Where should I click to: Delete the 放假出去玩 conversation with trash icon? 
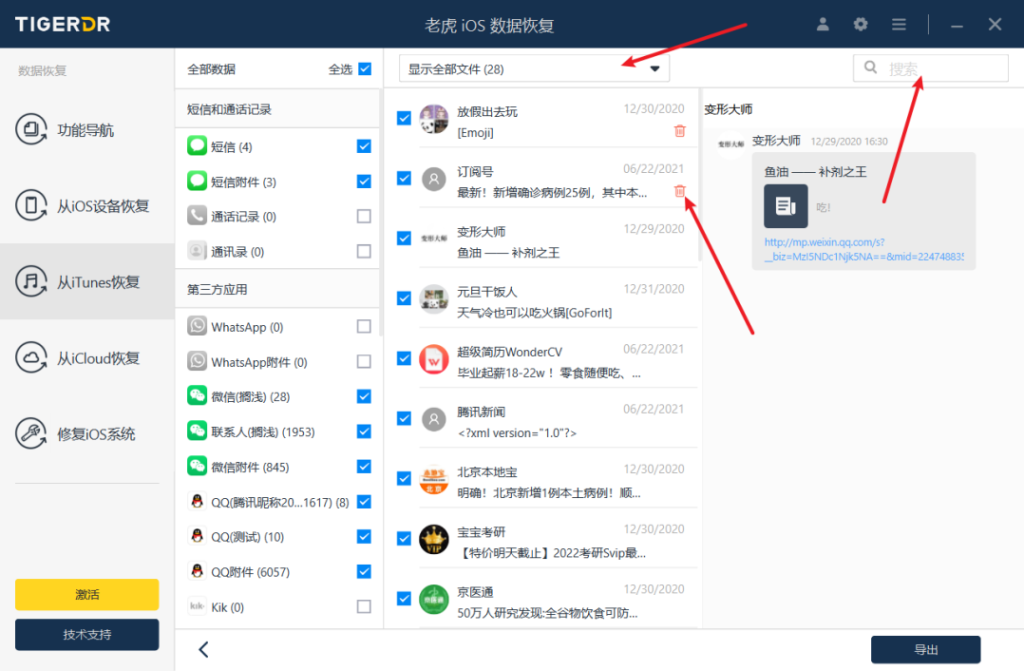pyautogui.click(x=680, y=131)
